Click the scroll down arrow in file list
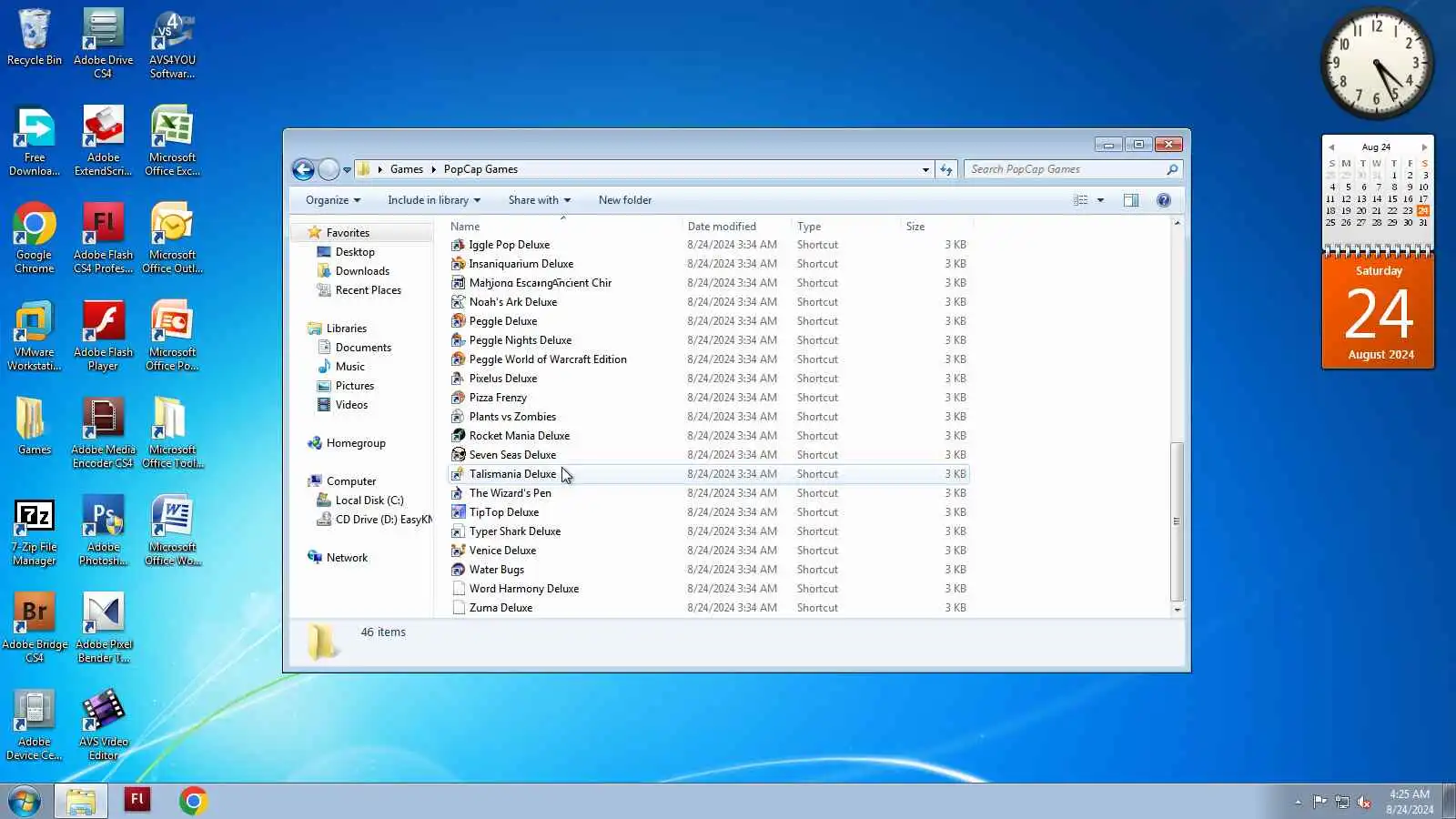Viewport: 1456px width, 819px height. pos(1177,610)
